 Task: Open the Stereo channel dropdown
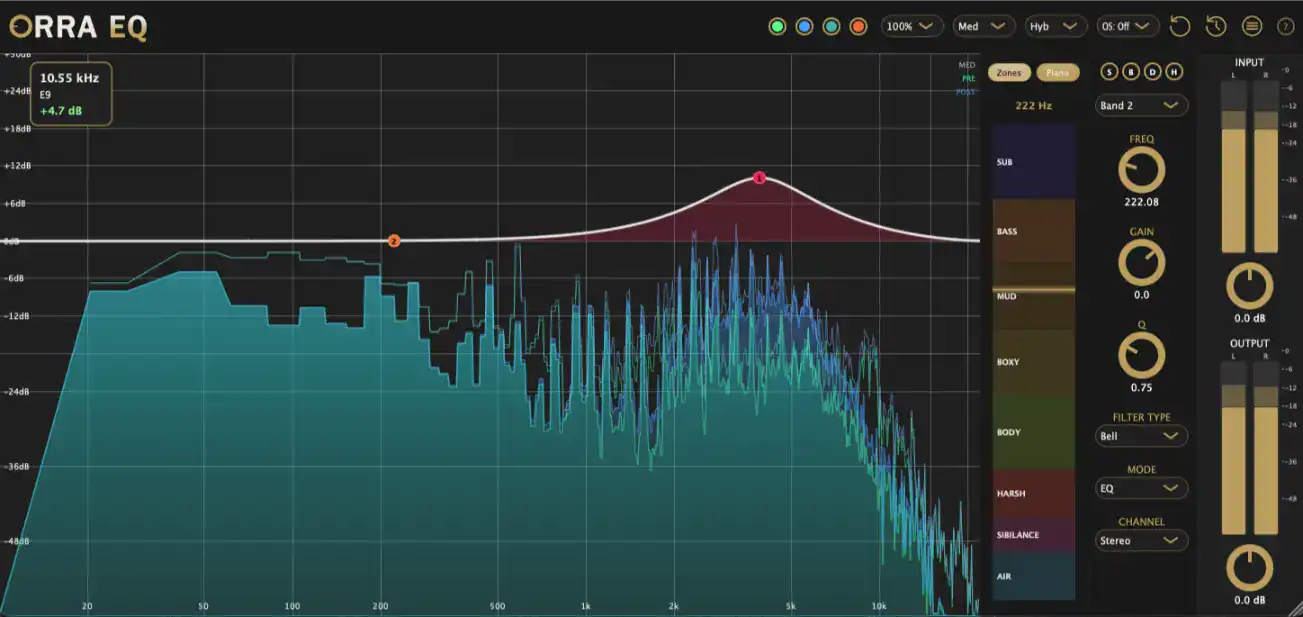point(1141,540)
